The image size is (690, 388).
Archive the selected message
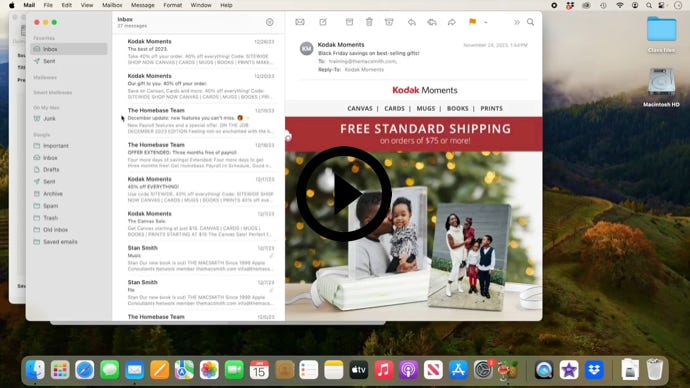point(349,22)
